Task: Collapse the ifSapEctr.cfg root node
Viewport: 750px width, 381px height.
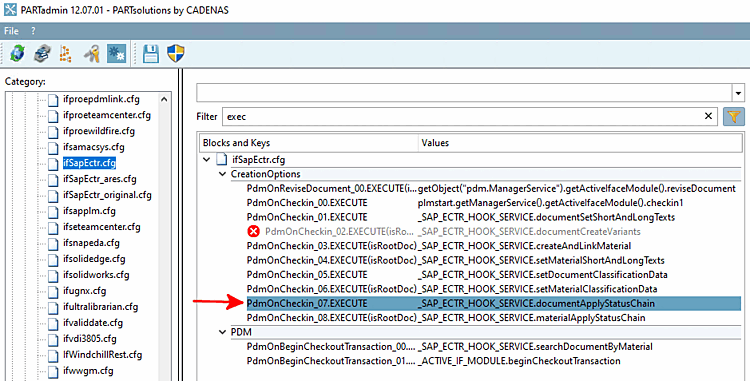Action: click(207, 160)
